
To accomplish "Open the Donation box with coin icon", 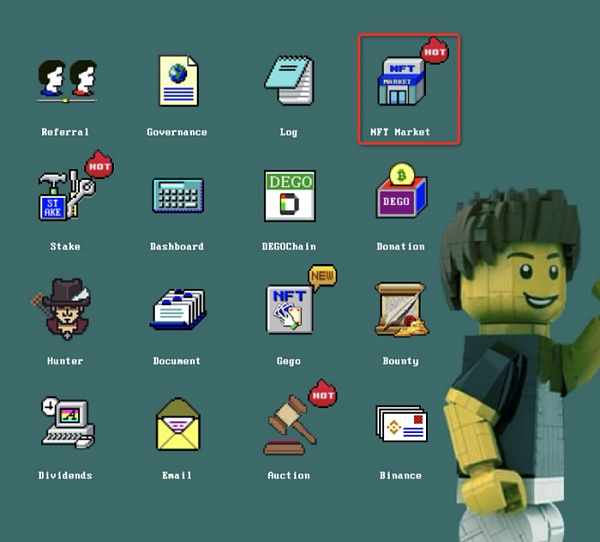I will click(x=401, y=193).
